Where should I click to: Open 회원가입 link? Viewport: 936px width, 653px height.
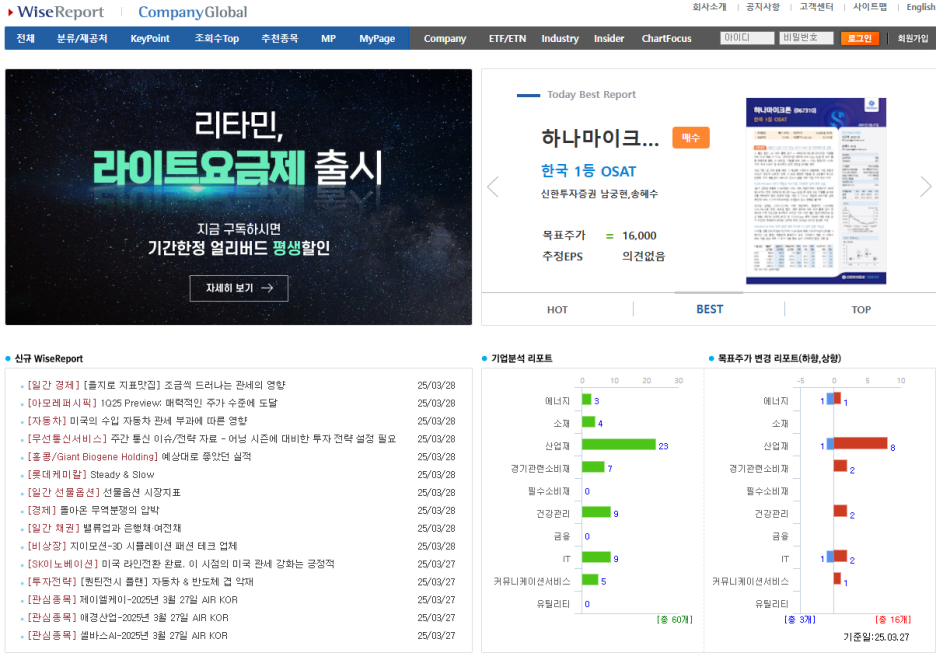pos(913,38)
